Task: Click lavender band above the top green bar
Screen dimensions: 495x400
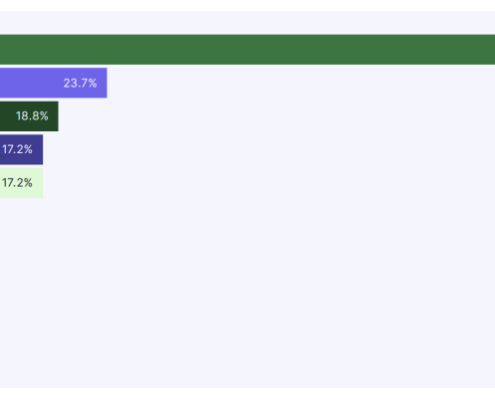Action: [x=247, y=23]
